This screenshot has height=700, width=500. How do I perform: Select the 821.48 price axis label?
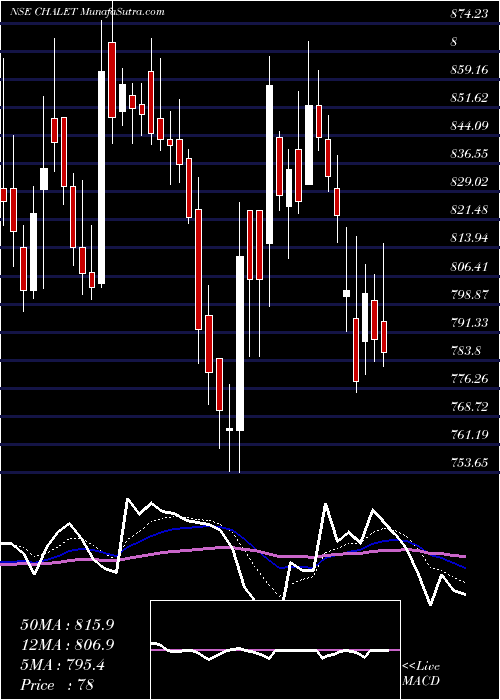pos(469,210)
